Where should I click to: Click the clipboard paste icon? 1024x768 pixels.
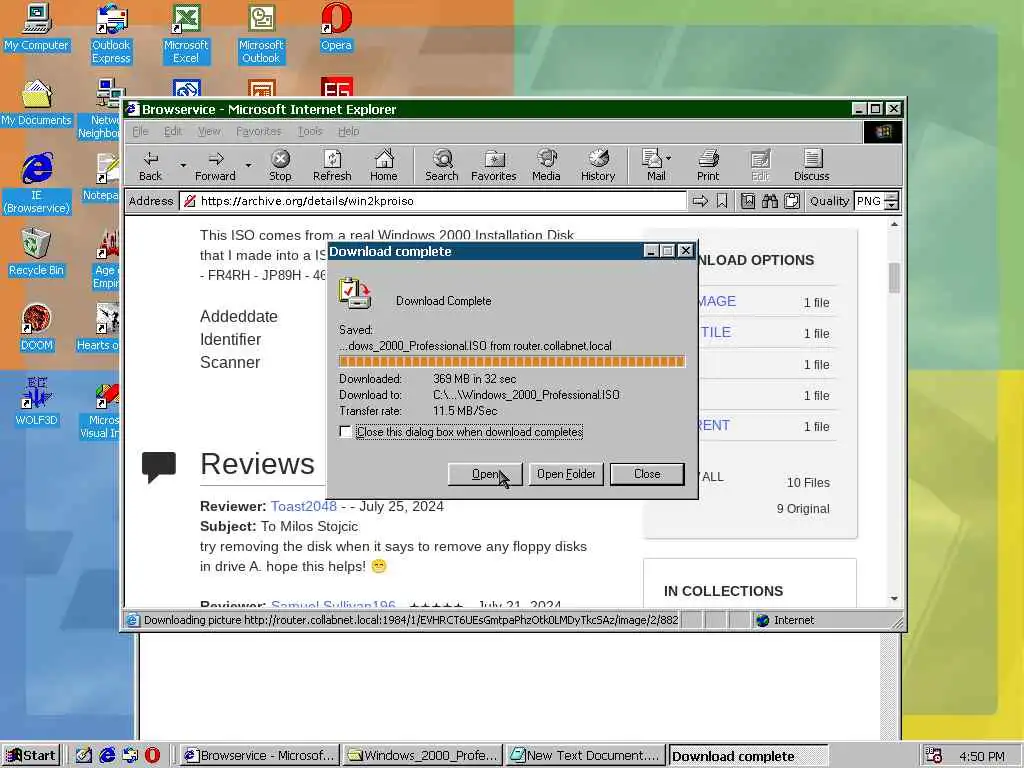pyautogui.click(x=792, y=201)
